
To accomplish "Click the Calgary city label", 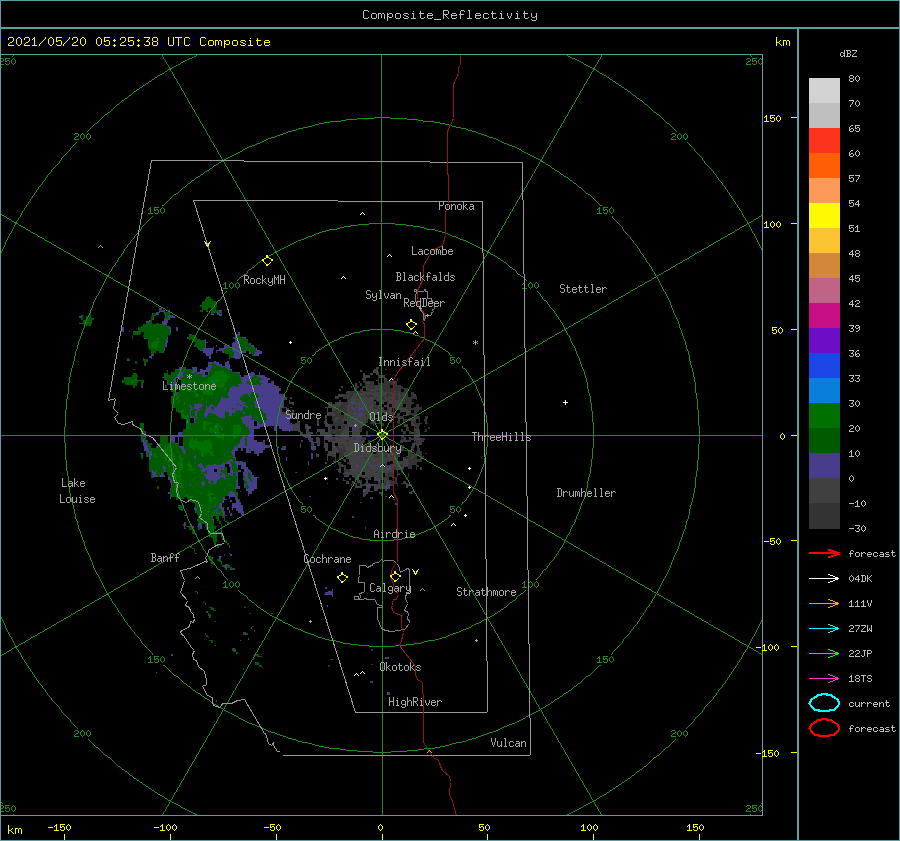I will click(390, 588).
